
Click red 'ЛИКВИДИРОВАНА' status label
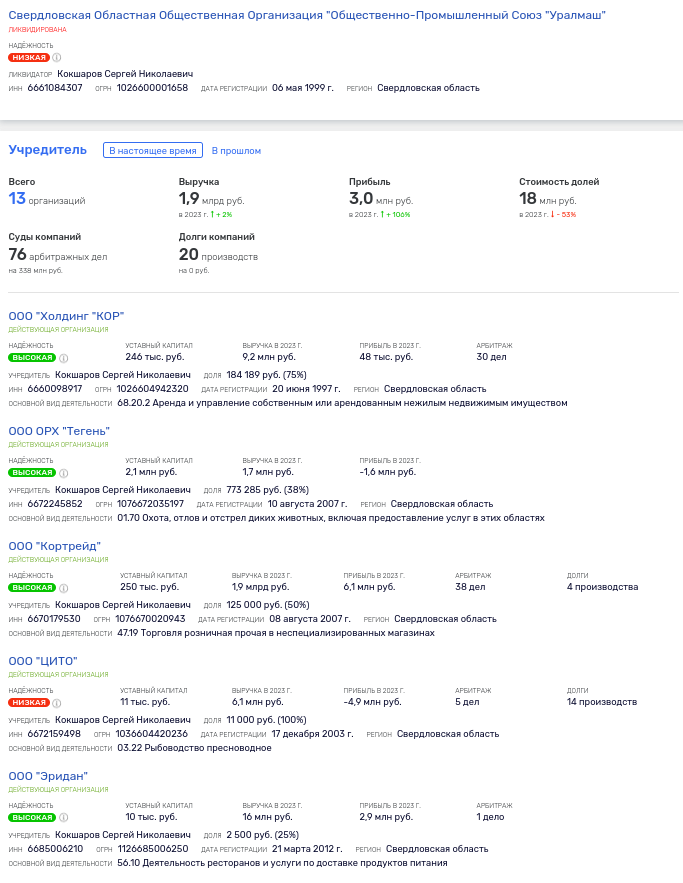[37, 29]
